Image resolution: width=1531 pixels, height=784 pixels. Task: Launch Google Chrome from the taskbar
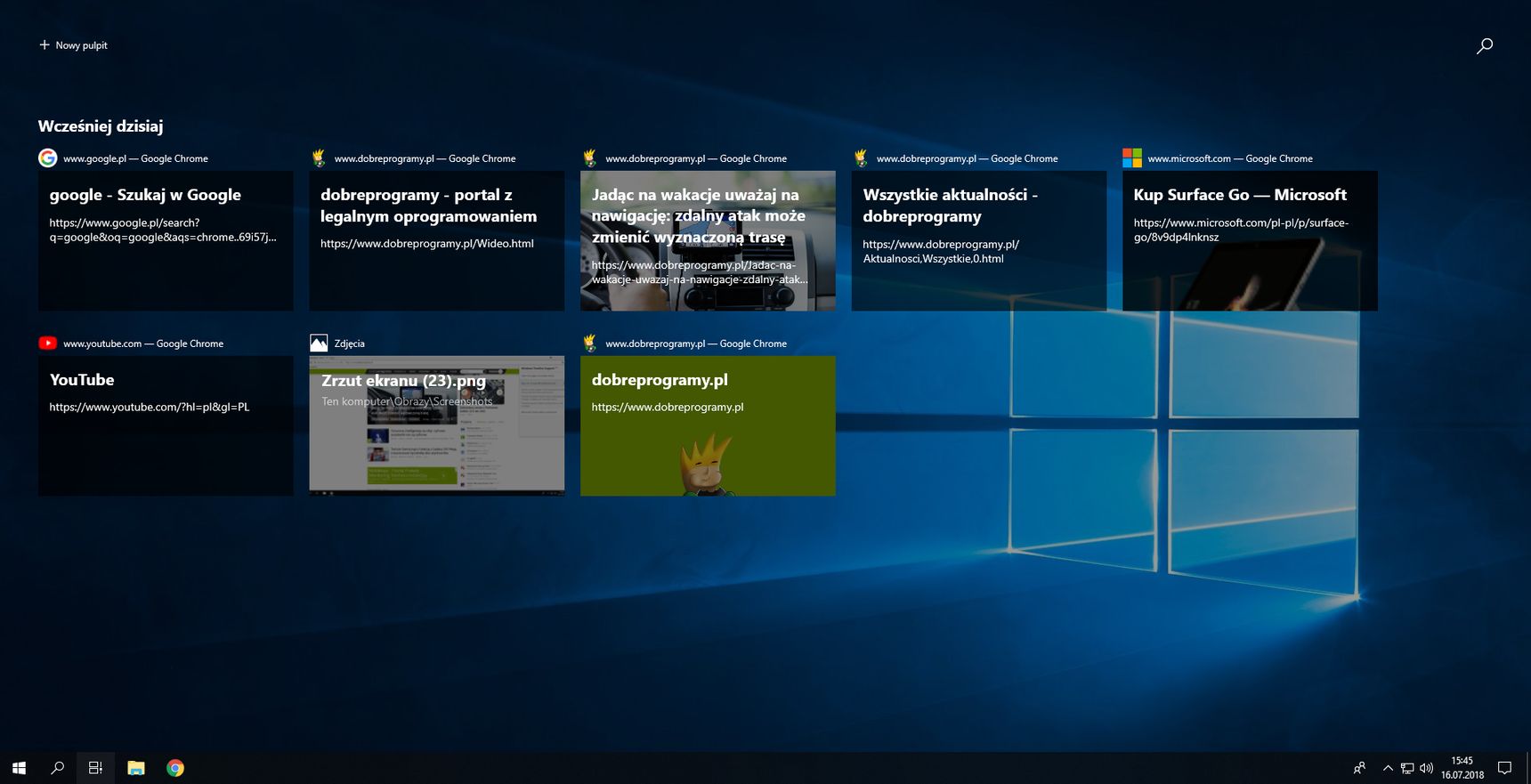point(175,768)
